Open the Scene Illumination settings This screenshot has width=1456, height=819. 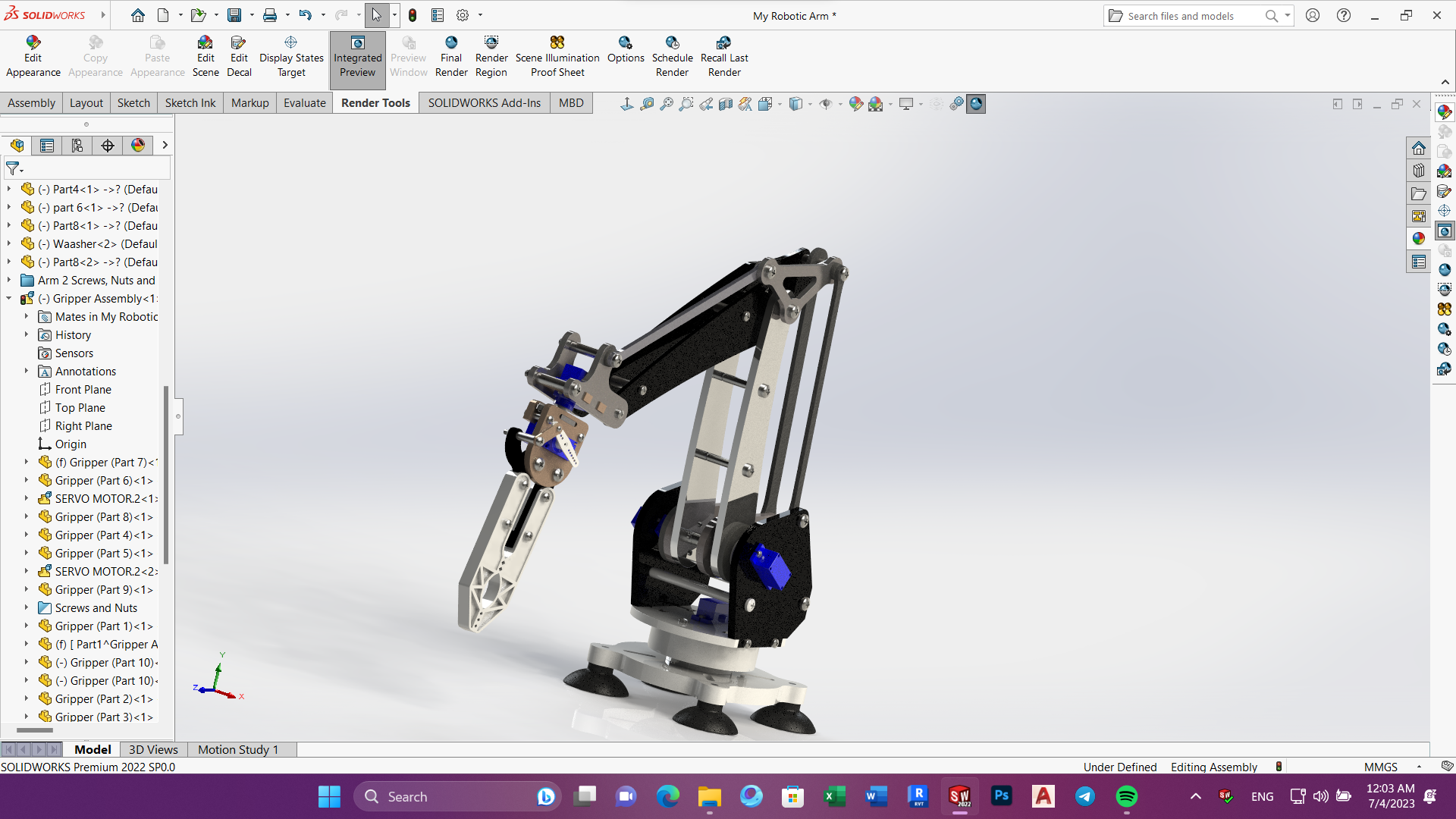557,55
